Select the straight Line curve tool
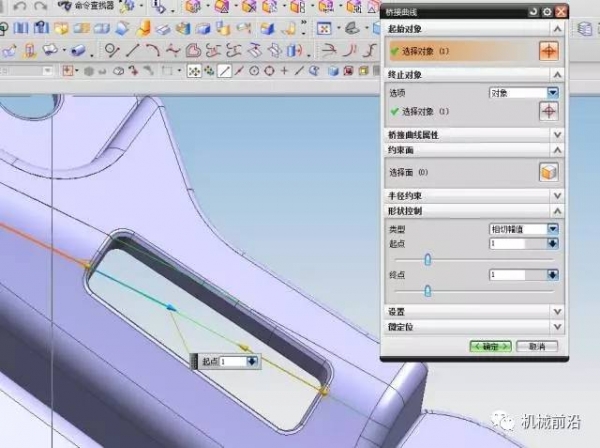600x448 pixels. click(x=132, y=50)
